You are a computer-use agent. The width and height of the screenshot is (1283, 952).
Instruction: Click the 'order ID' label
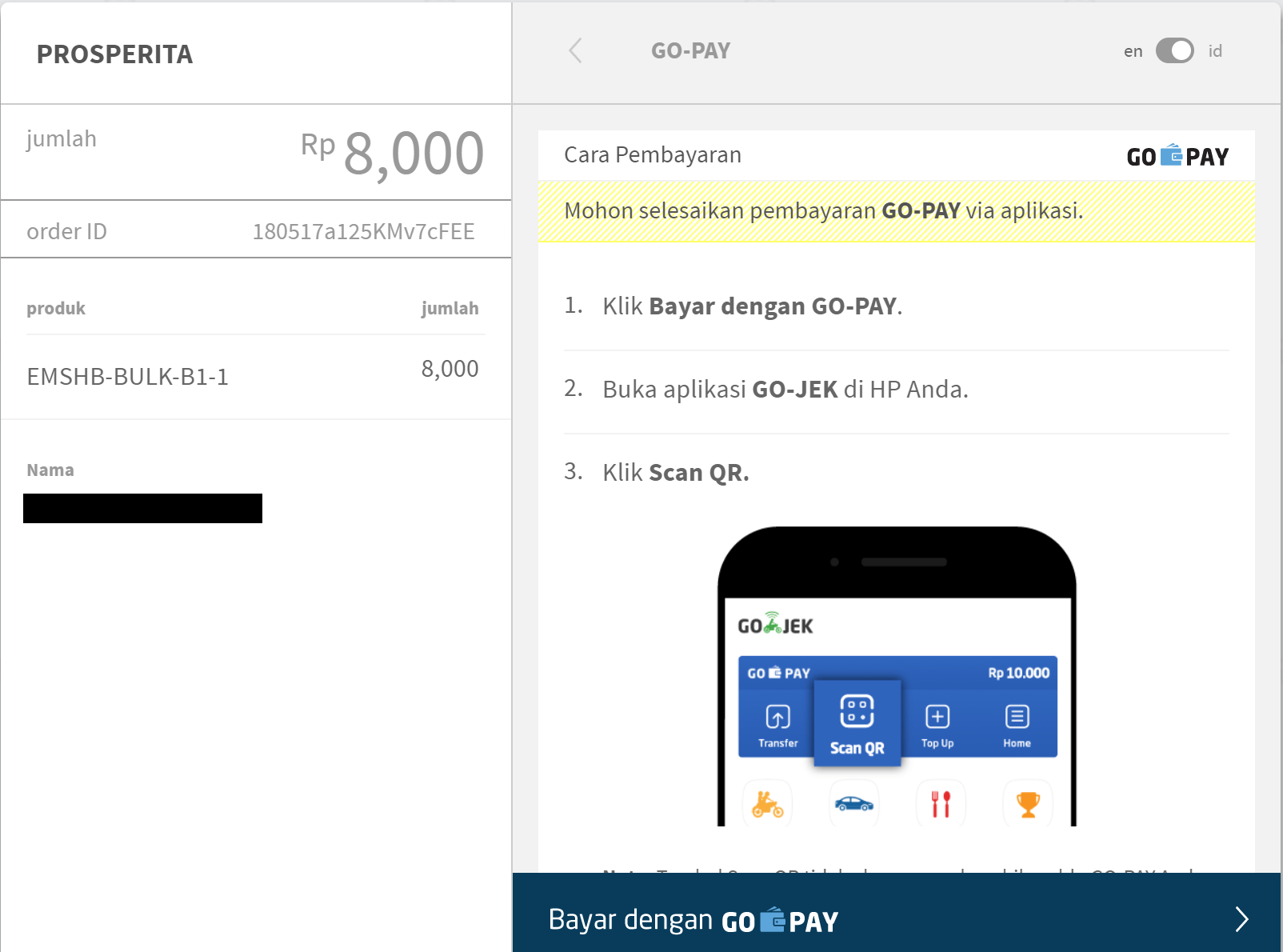tap(66, 231)
